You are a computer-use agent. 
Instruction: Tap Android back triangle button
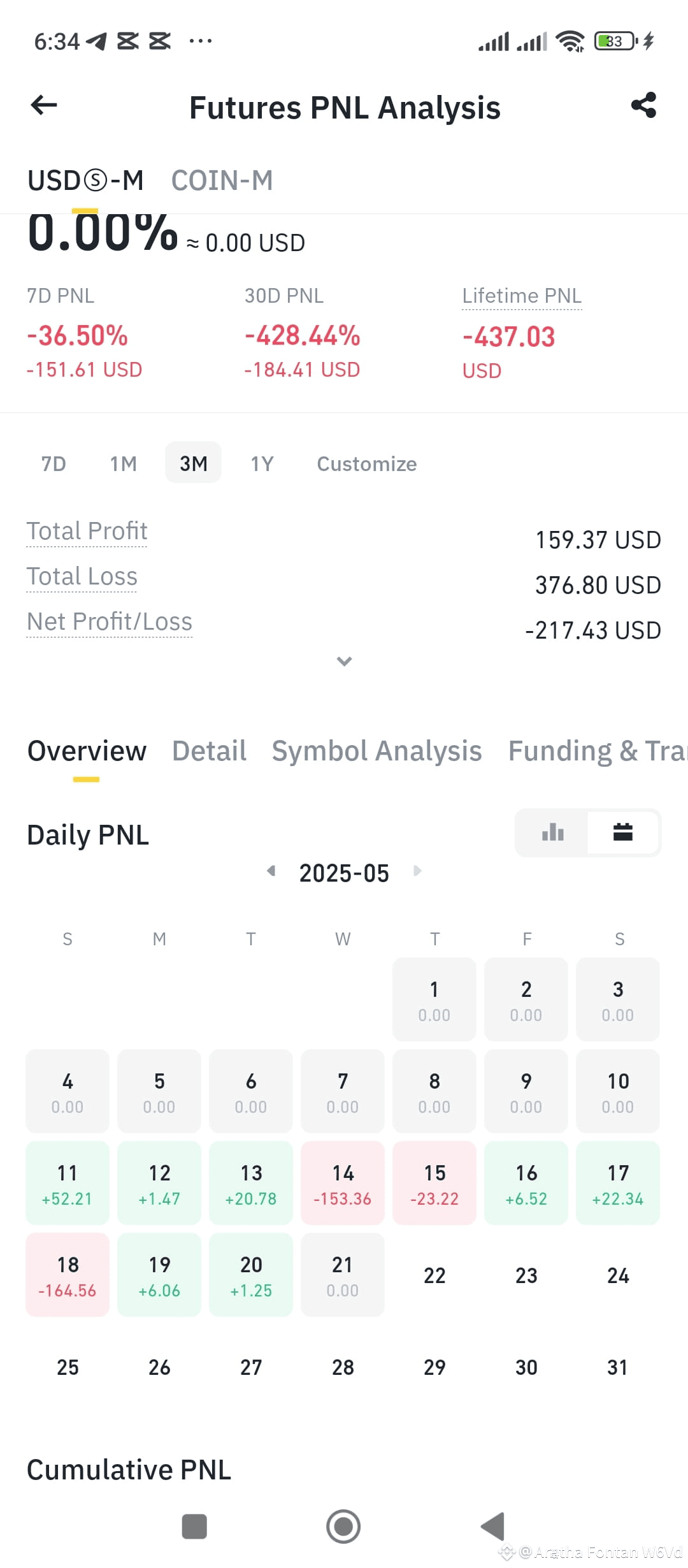492,1527
